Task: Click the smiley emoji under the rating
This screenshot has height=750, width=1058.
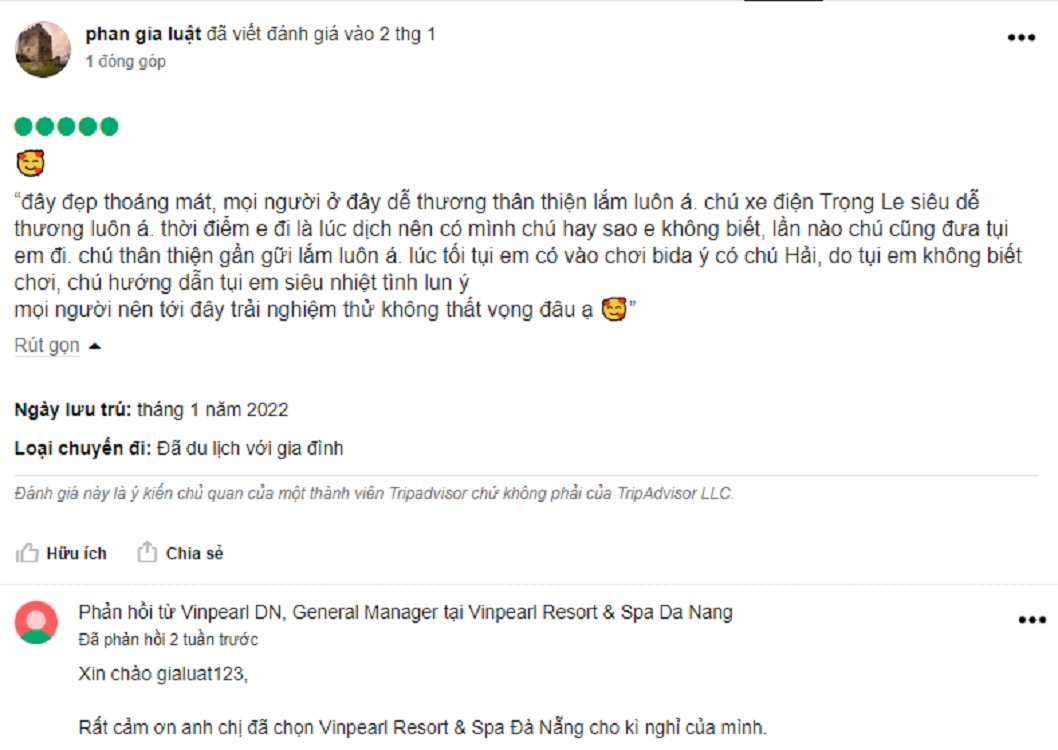Action: [x=30, y=163]
